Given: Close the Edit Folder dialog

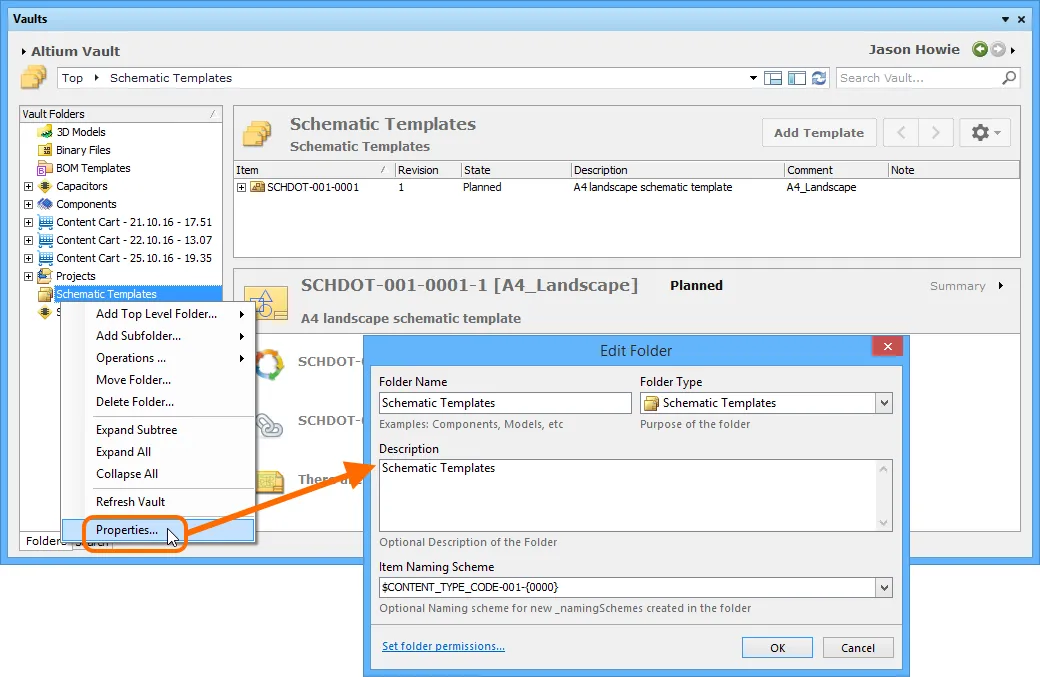Looking at the screenshot, I should 887,346.
